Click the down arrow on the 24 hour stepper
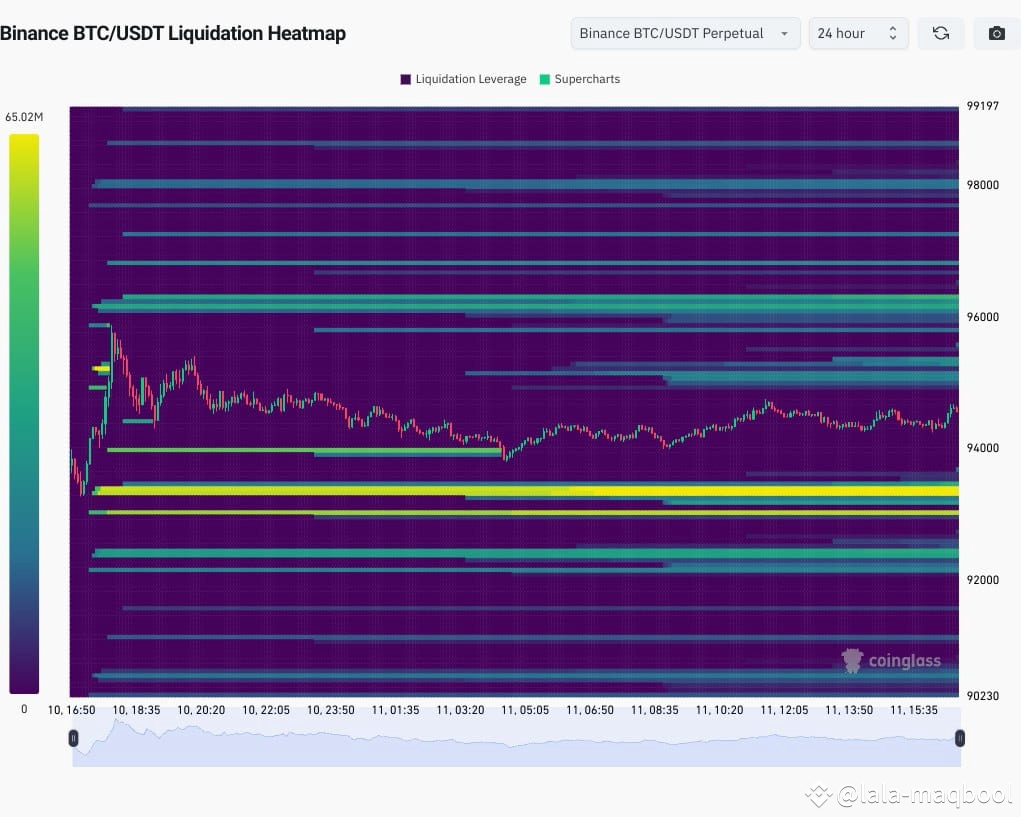 (893, 38)
